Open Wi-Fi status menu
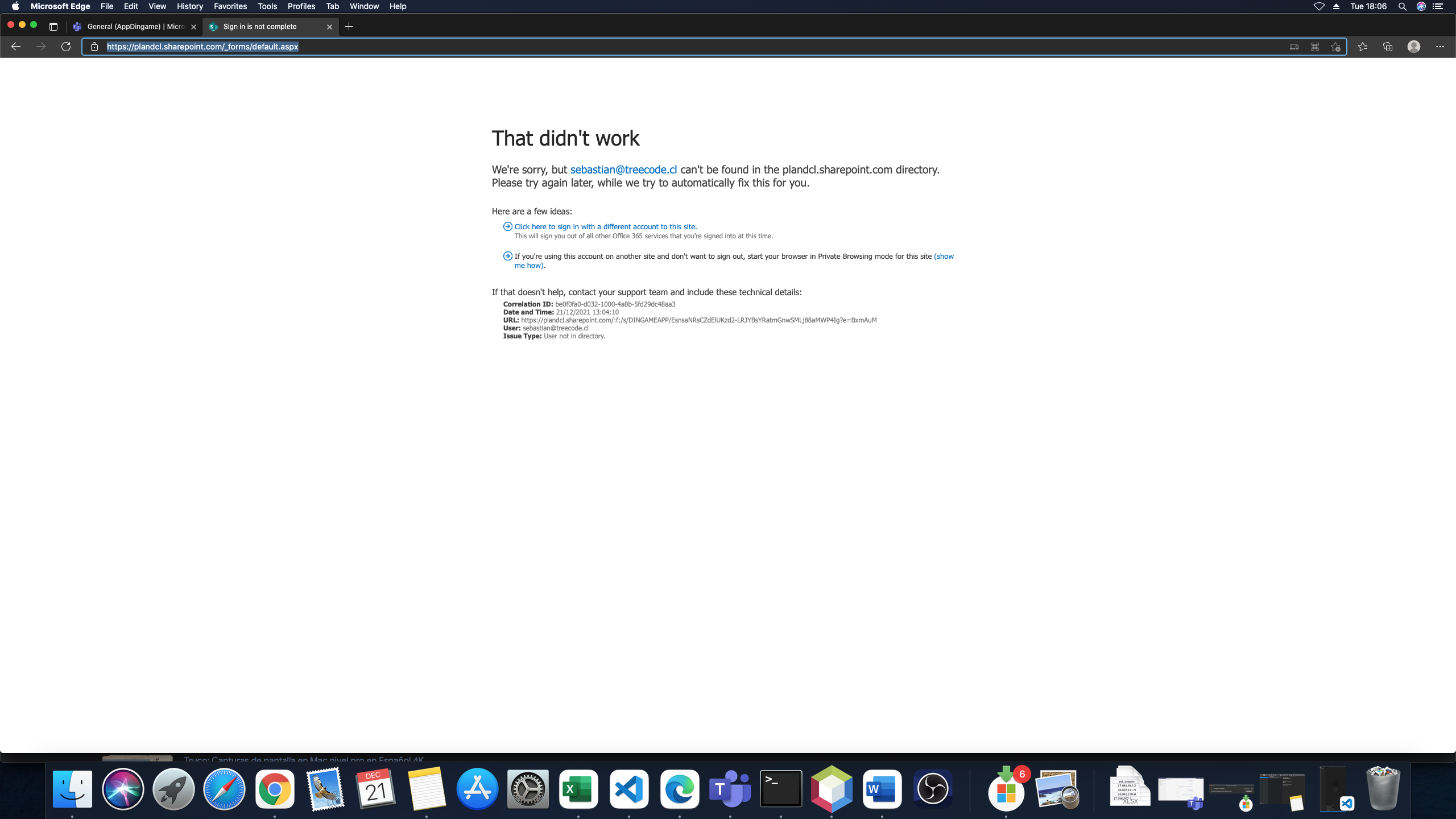Image resolution: width=1456 pixels, height=819 pixels. click(1319, 6)
